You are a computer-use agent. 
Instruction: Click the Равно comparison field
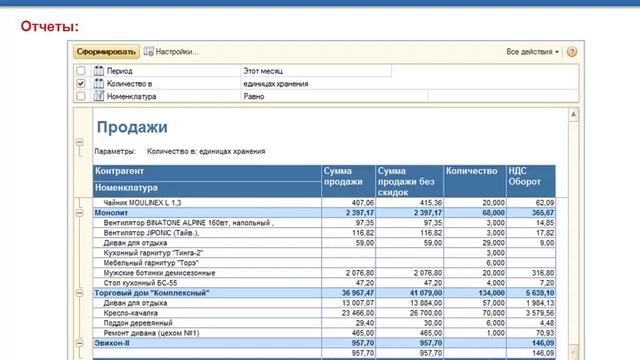(334, 96)
